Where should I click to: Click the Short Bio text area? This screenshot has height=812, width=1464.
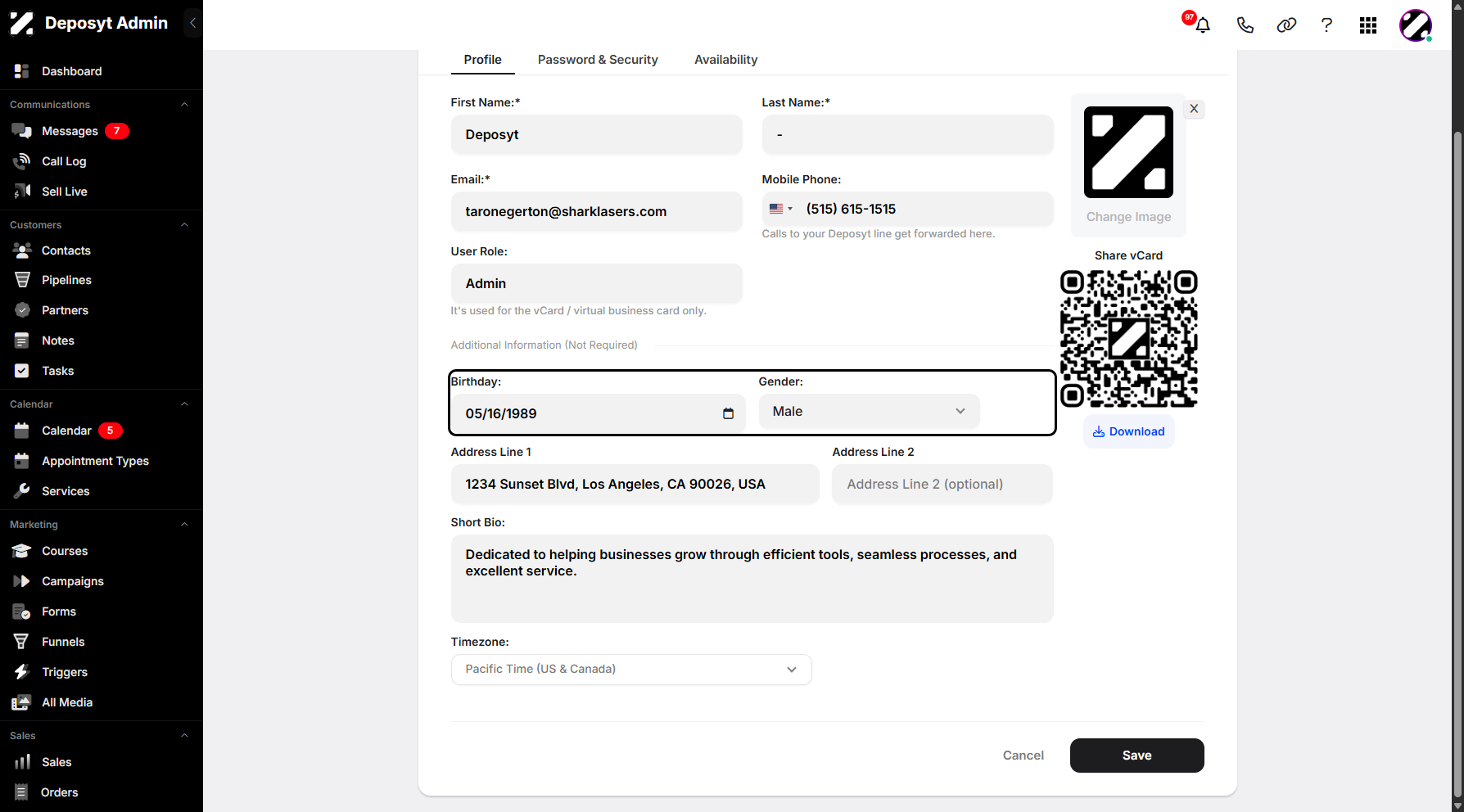tap(752, 579)
